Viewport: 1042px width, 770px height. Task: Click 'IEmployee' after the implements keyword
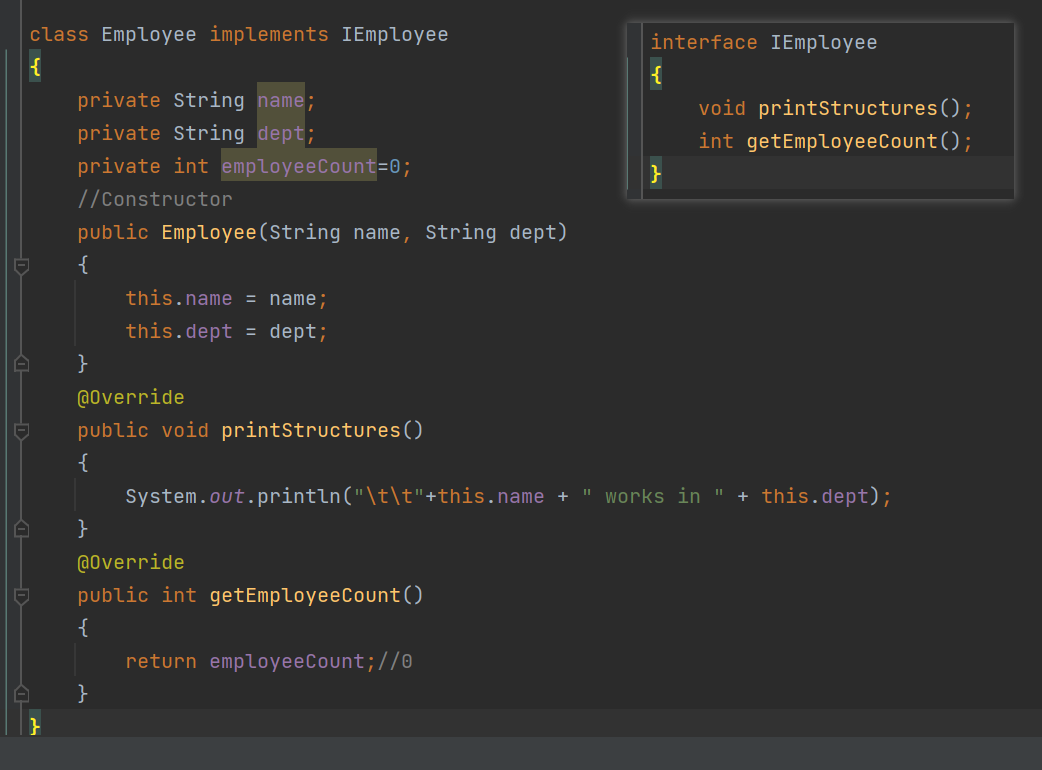[x=395, y=35]
